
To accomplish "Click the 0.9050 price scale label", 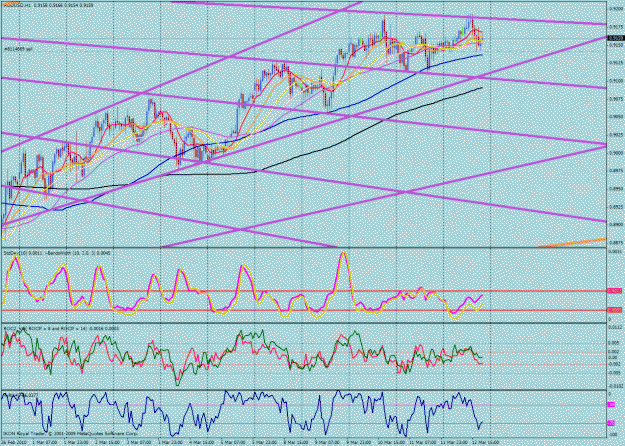I will tap(615, 116).
